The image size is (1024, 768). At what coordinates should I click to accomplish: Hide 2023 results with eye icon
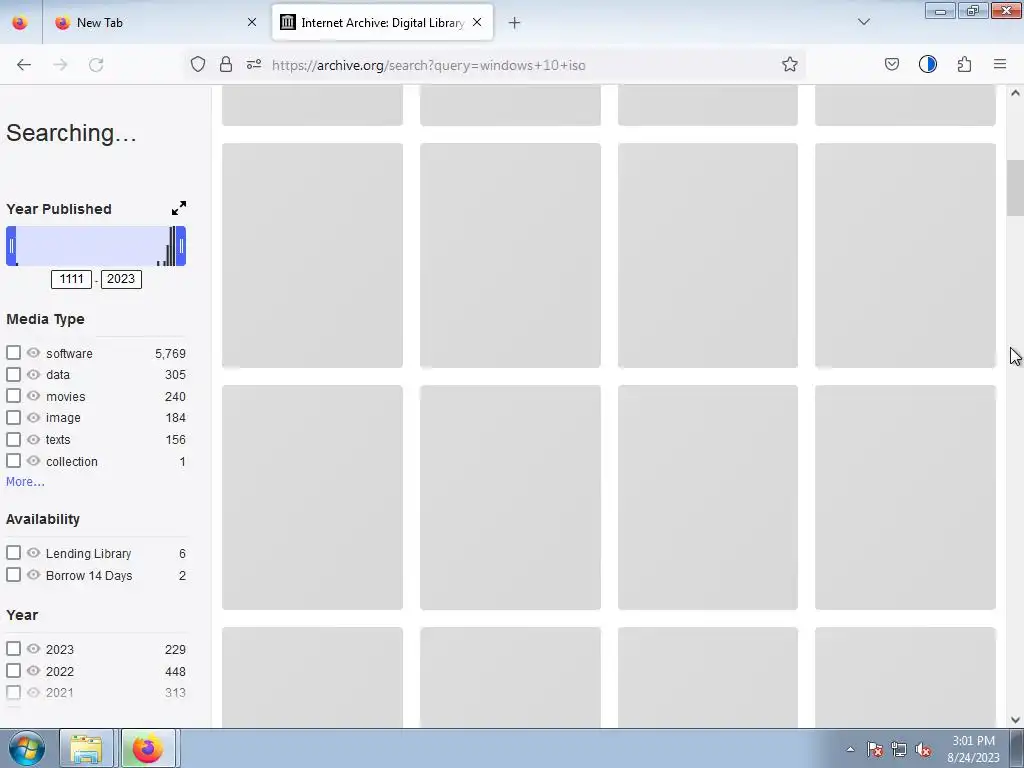[x=33, y=648]
